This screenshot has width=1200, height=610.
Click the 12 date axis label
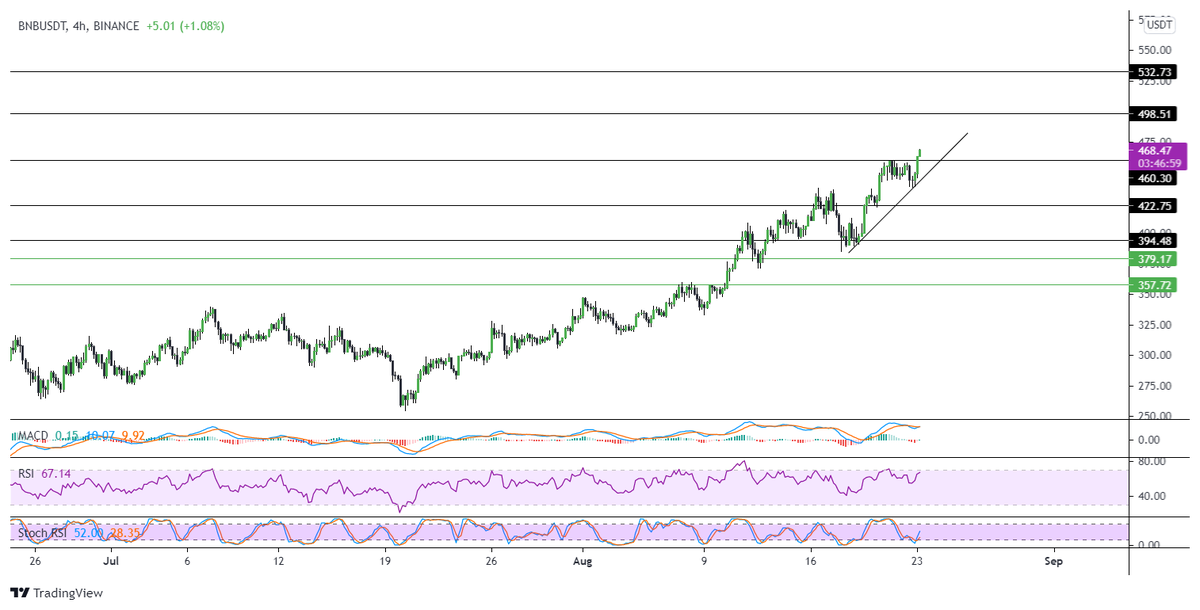pyautogui.click(x=280, y=562)
